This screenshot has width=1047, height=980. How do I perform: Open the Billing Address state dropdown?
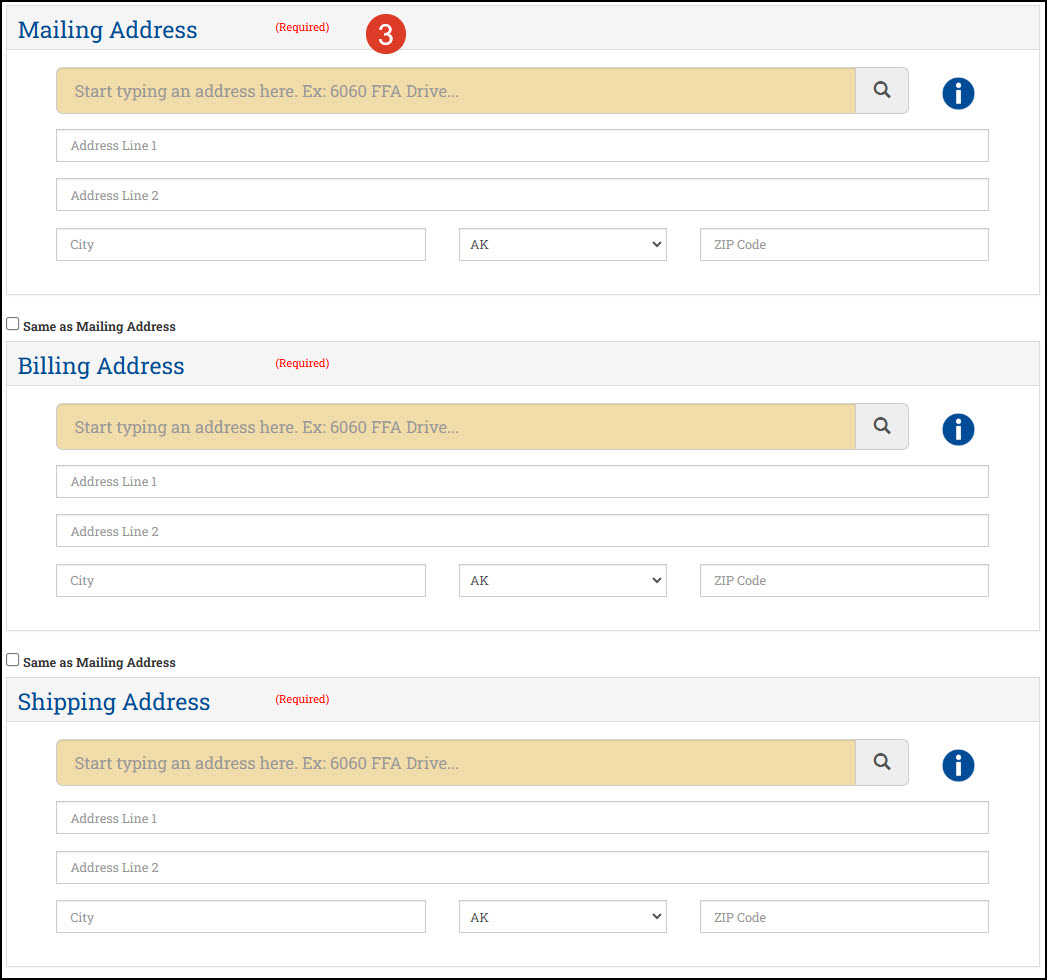pos(562,580)
